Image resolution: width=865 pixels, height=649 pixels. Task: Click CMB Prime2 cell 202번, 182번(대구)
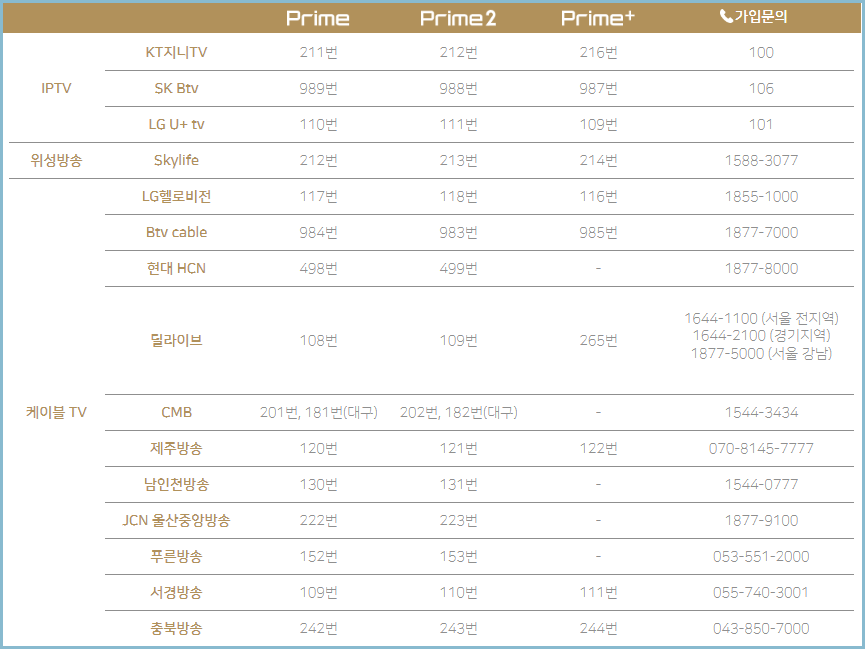click(458, 412)
